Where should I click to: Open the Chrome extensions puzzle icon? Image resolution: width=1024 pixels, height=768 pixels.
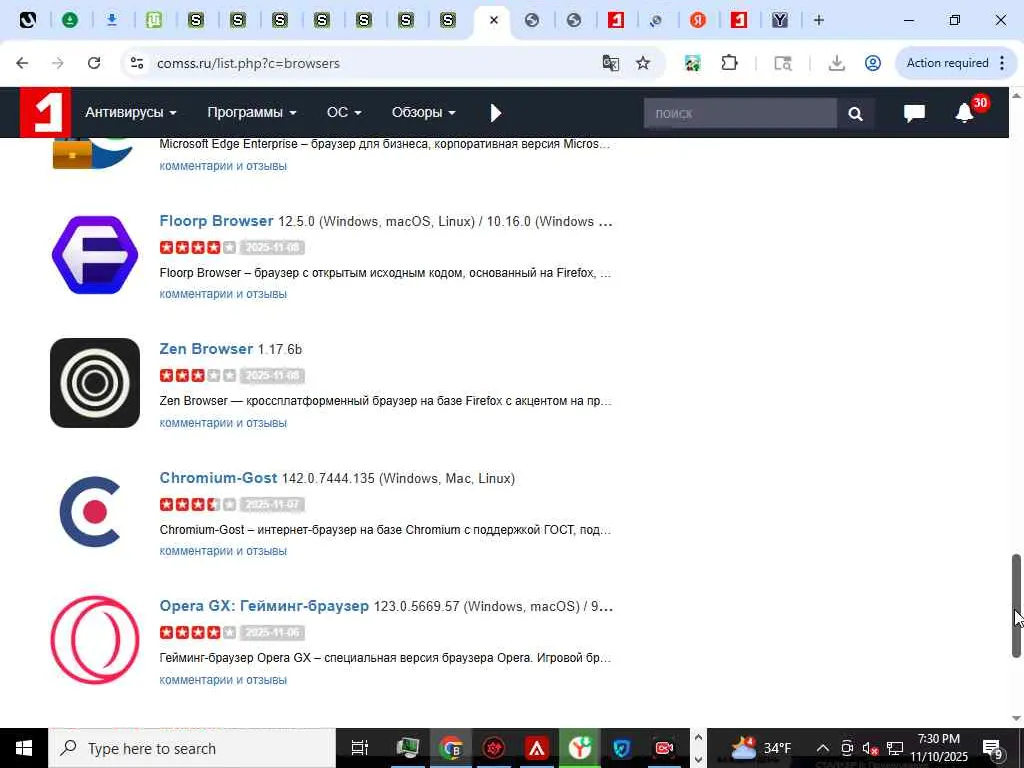(729, 63)
